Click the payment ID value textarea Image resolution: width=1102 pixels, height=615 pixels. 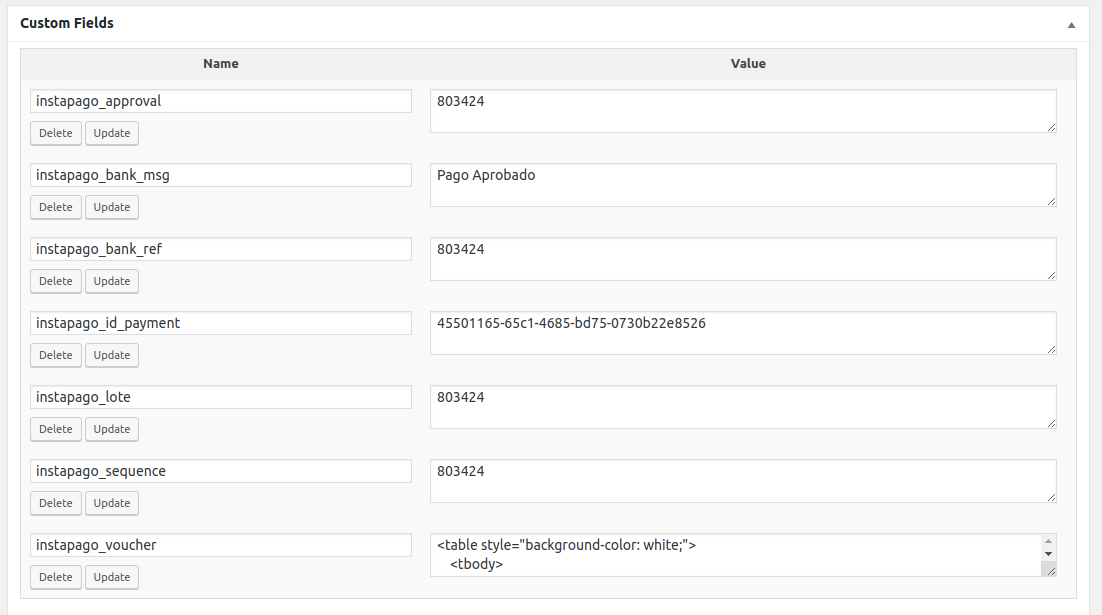pyautogui.click(x=743, y=333)
